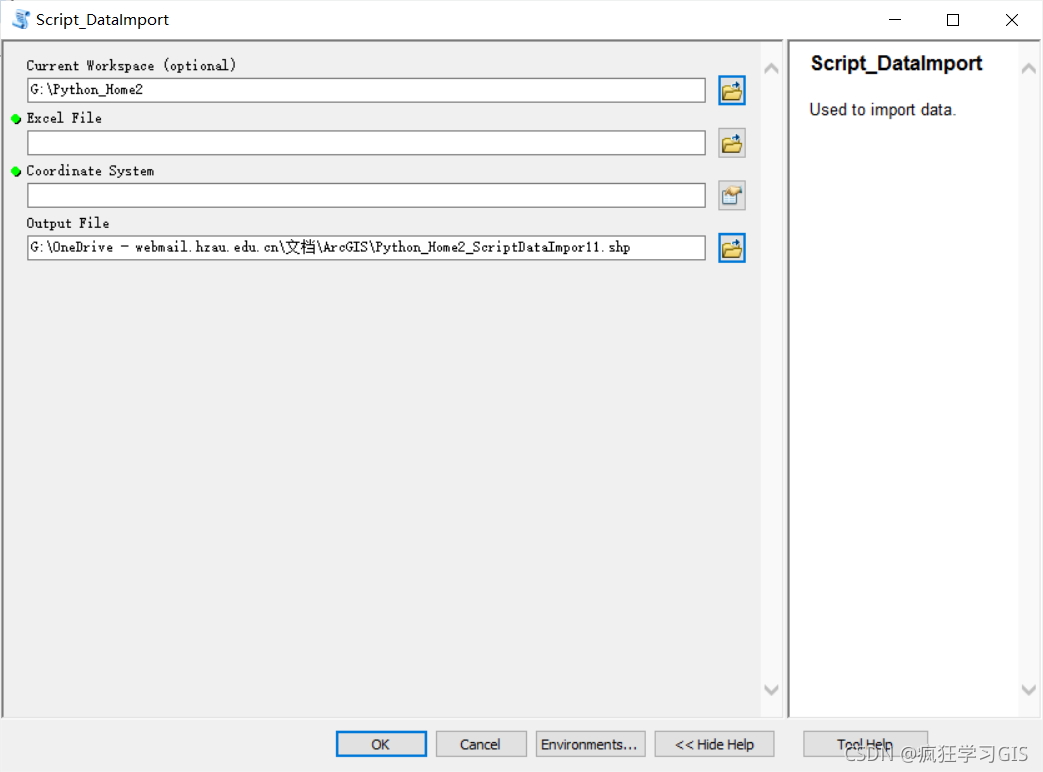Open the Excel File browse folder icon
The height and width of the screenshot is (772, 1043).
click(732, 143)
